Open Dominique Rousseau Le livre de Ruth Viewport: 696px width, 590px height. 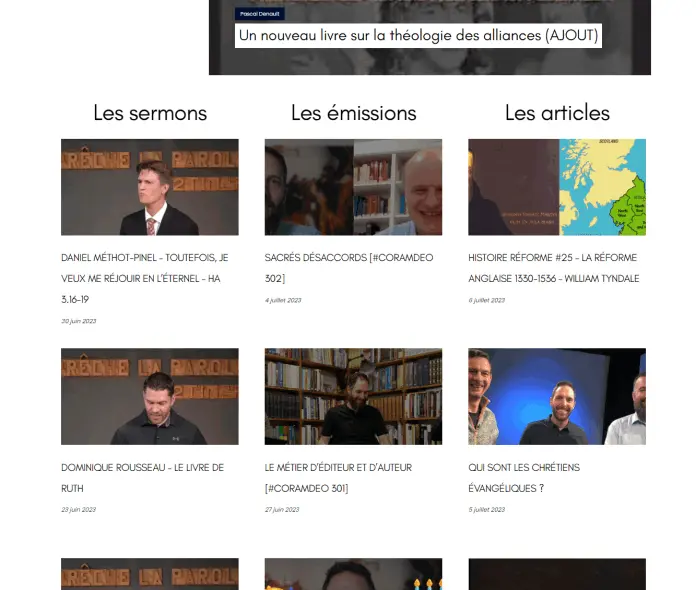(x=142, y=478)
